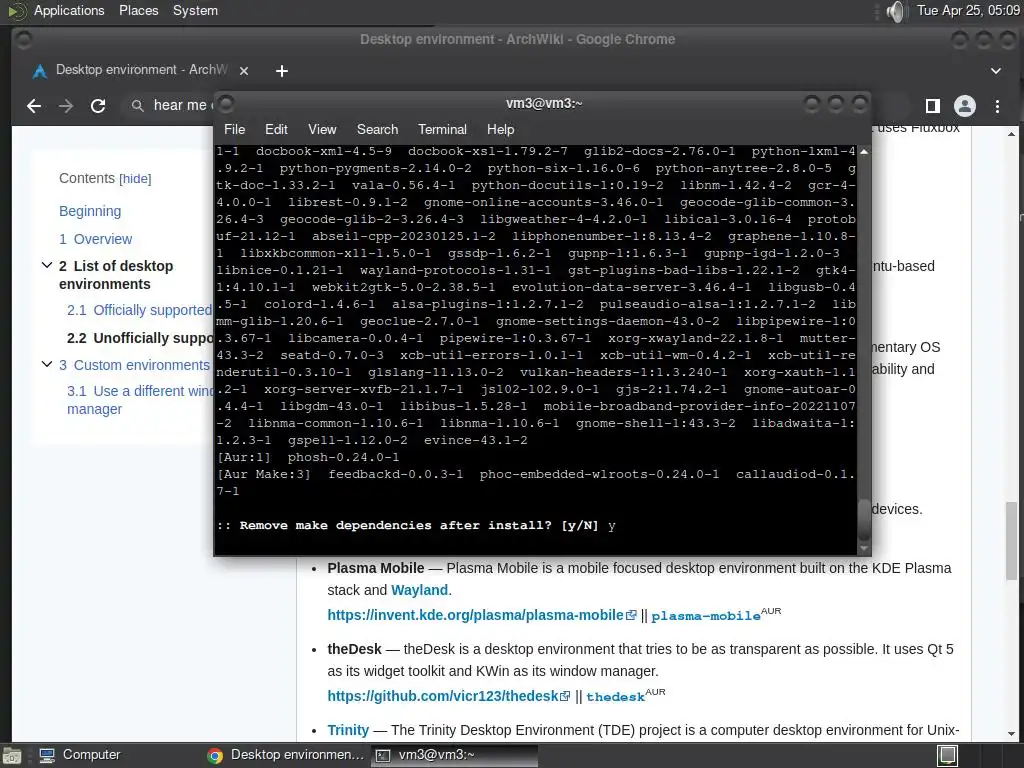Go to 3.1 Use a different window manager
Viewport: 1024px width, 768px height.
[140, 400]
